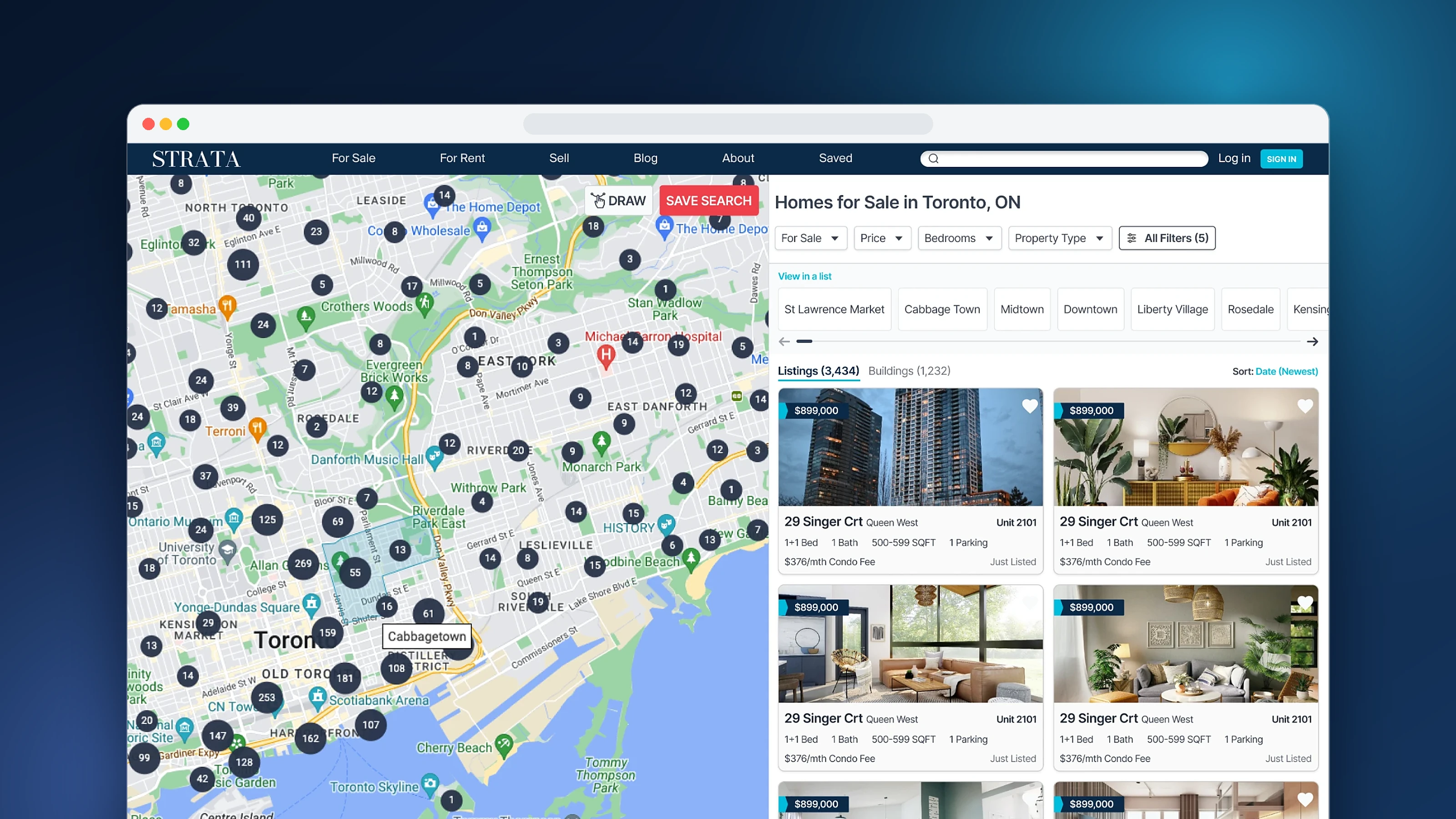
Task: Click the Tamasha restaurant pin on map
Action: click(x=227, y=308)
